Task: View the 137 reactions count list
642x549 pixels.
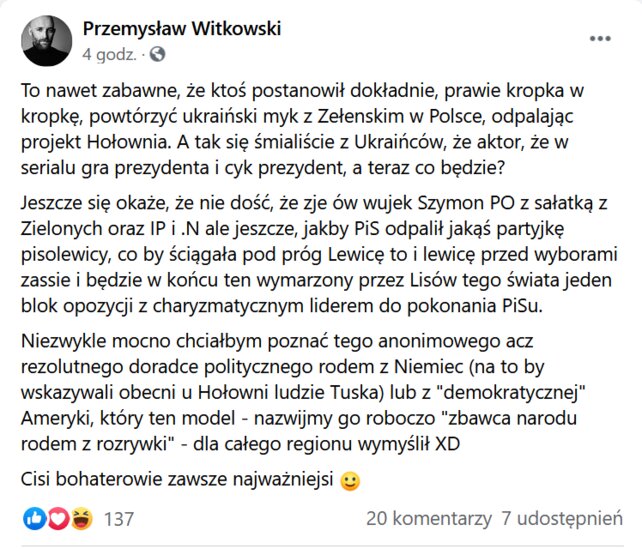Action: 119,519
